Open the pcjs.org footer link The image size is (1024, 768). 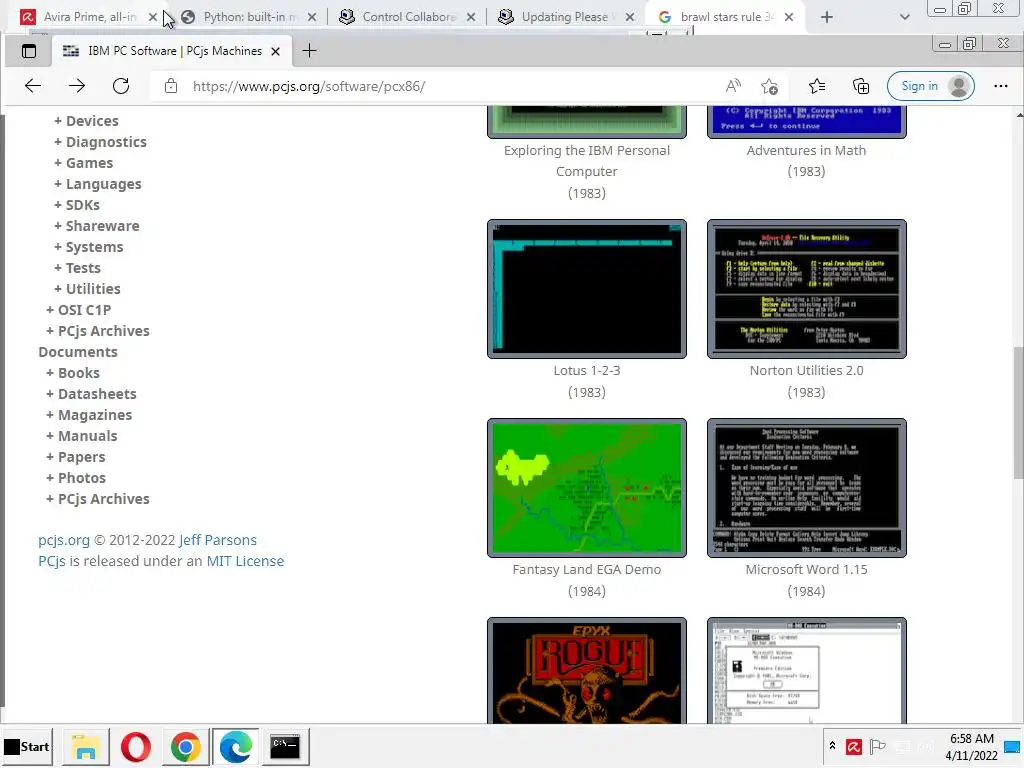(64, 540)
